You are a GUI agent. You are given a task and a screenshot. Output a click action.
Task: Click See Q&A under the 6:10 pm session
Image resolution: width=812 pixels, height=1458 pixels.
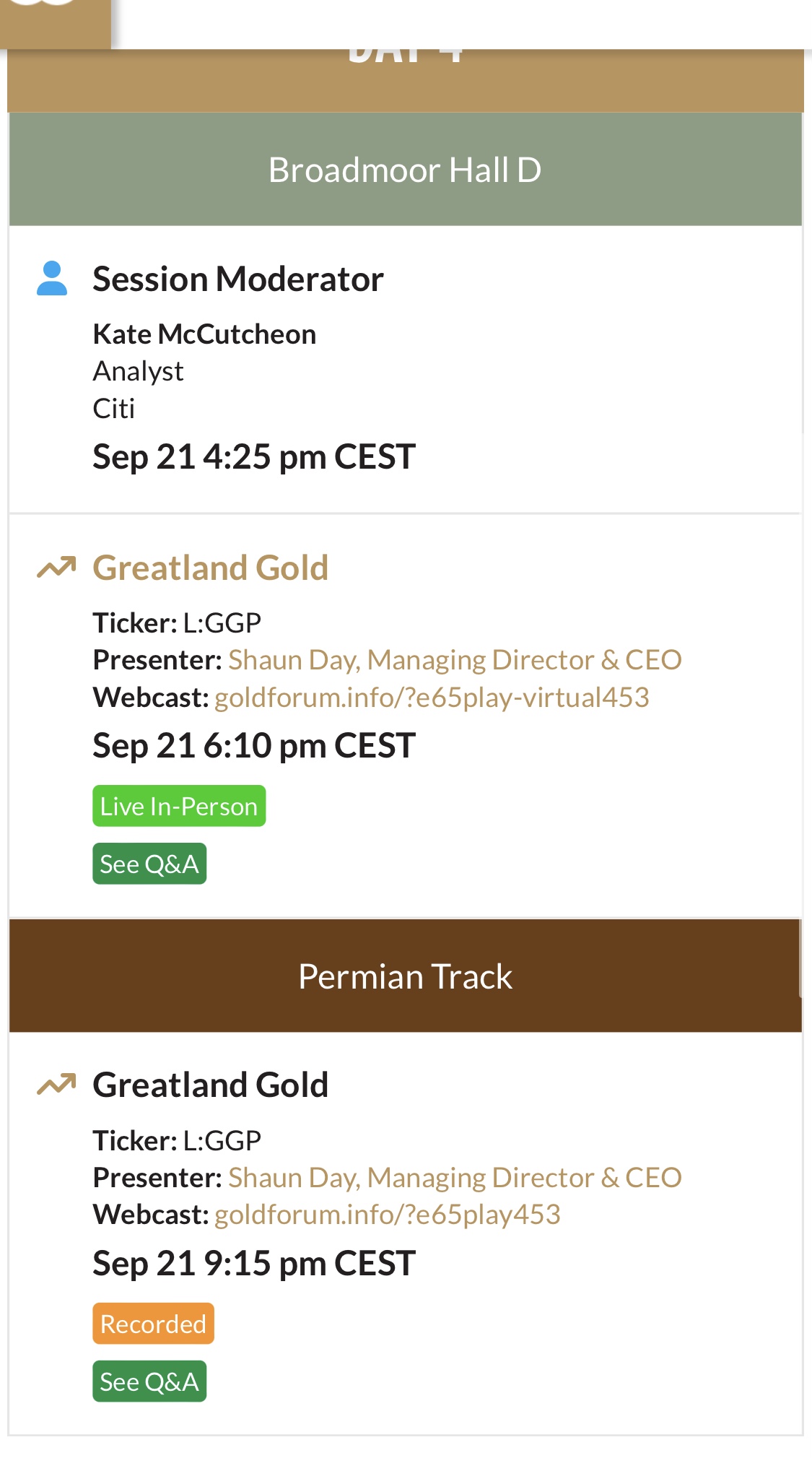(149, 864)
